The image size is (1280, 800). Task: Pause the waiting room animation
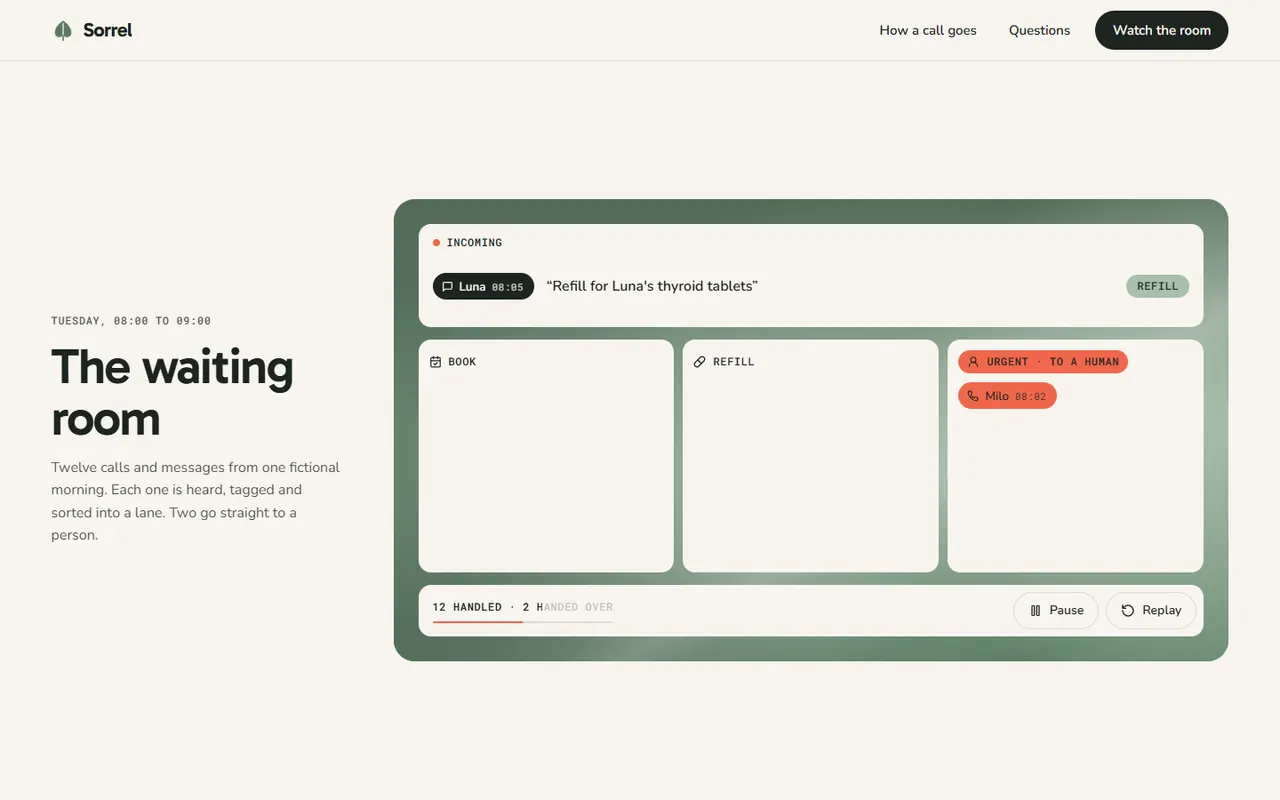(x=1056, y=610)
